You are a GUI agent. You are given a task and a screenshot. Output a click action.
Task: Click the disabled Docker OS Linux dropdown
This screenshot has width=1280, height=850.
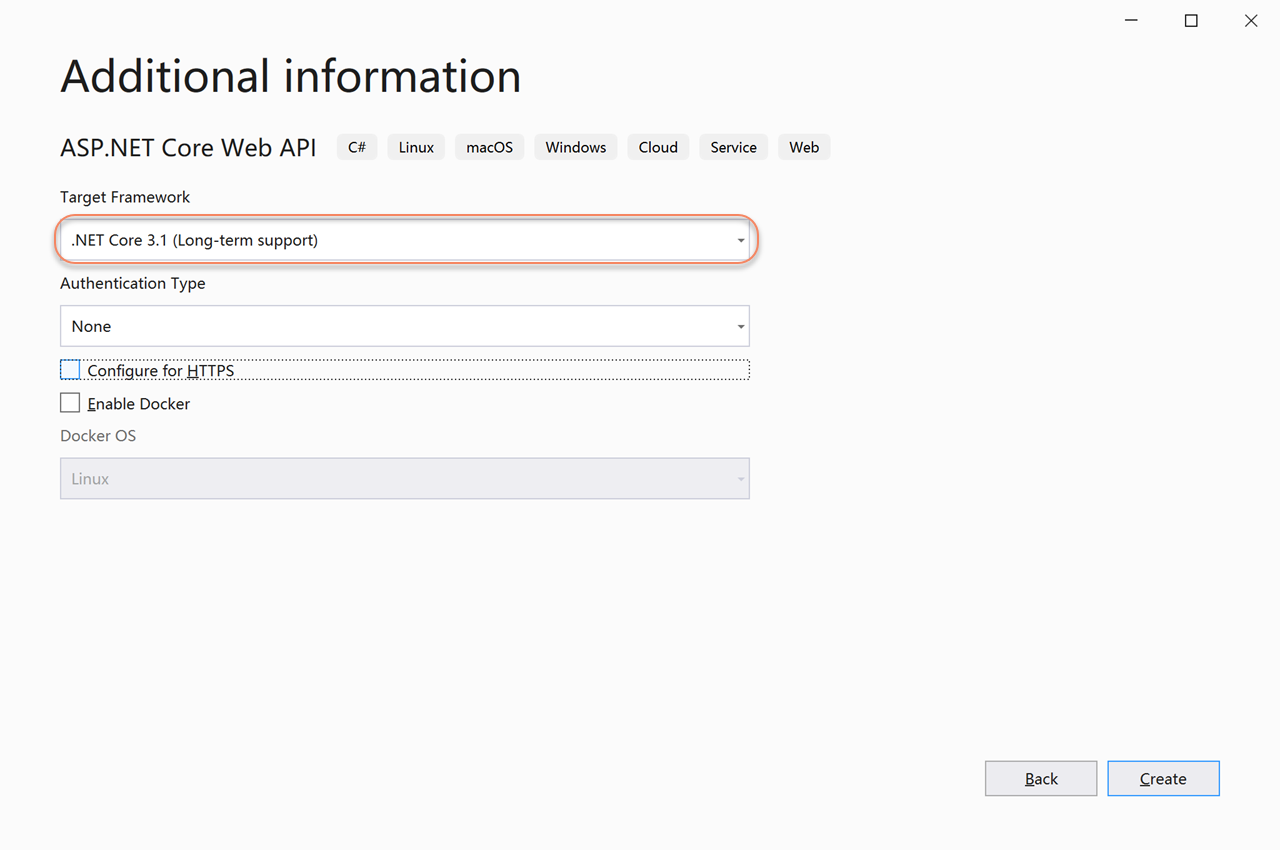tap(404, 478)
